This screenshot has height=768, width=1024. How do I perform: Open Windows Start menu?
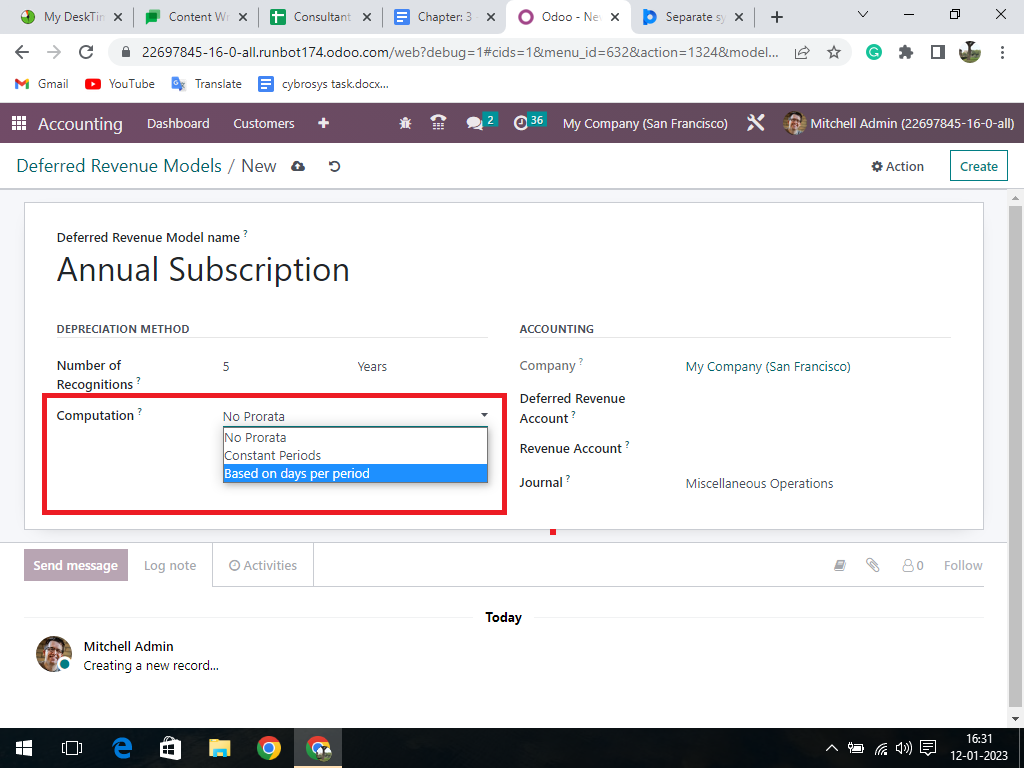click(x=24, y=748)
